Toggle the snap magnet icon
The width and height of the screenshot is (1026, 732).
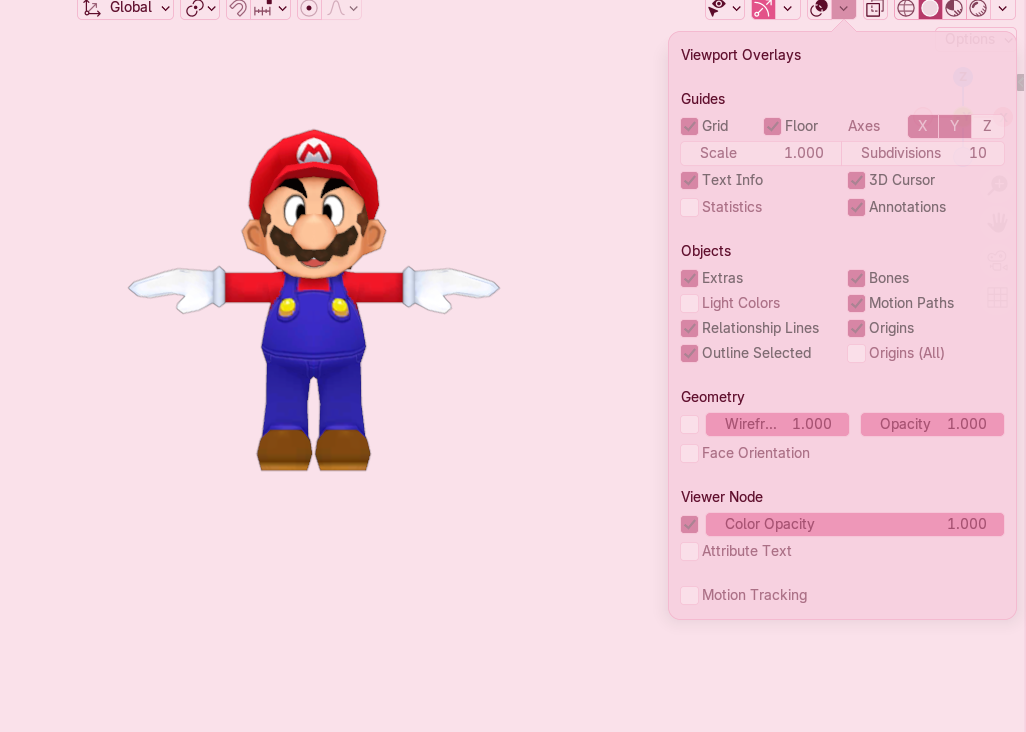[238, 8]
